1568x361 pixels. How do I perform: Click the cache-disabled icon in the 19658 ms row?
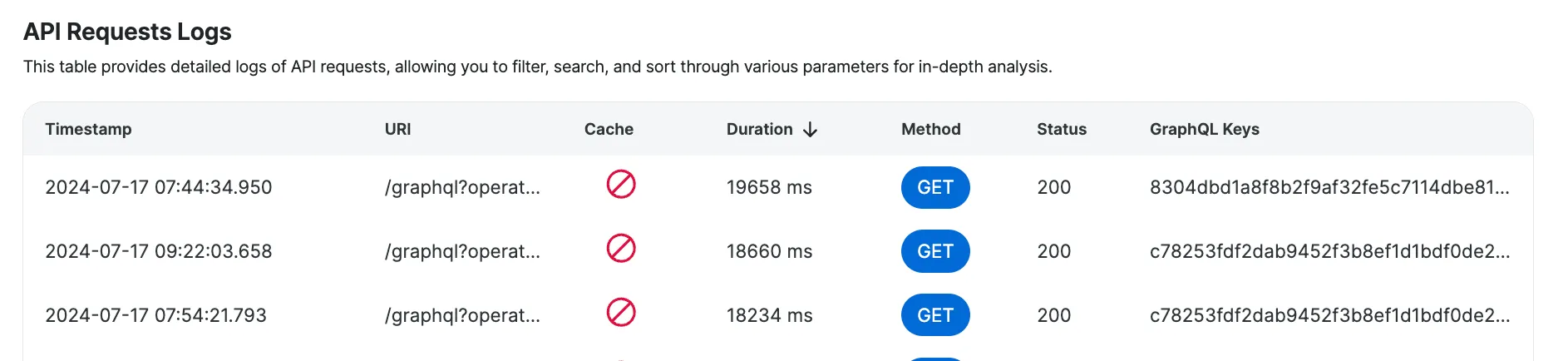pyautogui.click(x=621, y=185)
